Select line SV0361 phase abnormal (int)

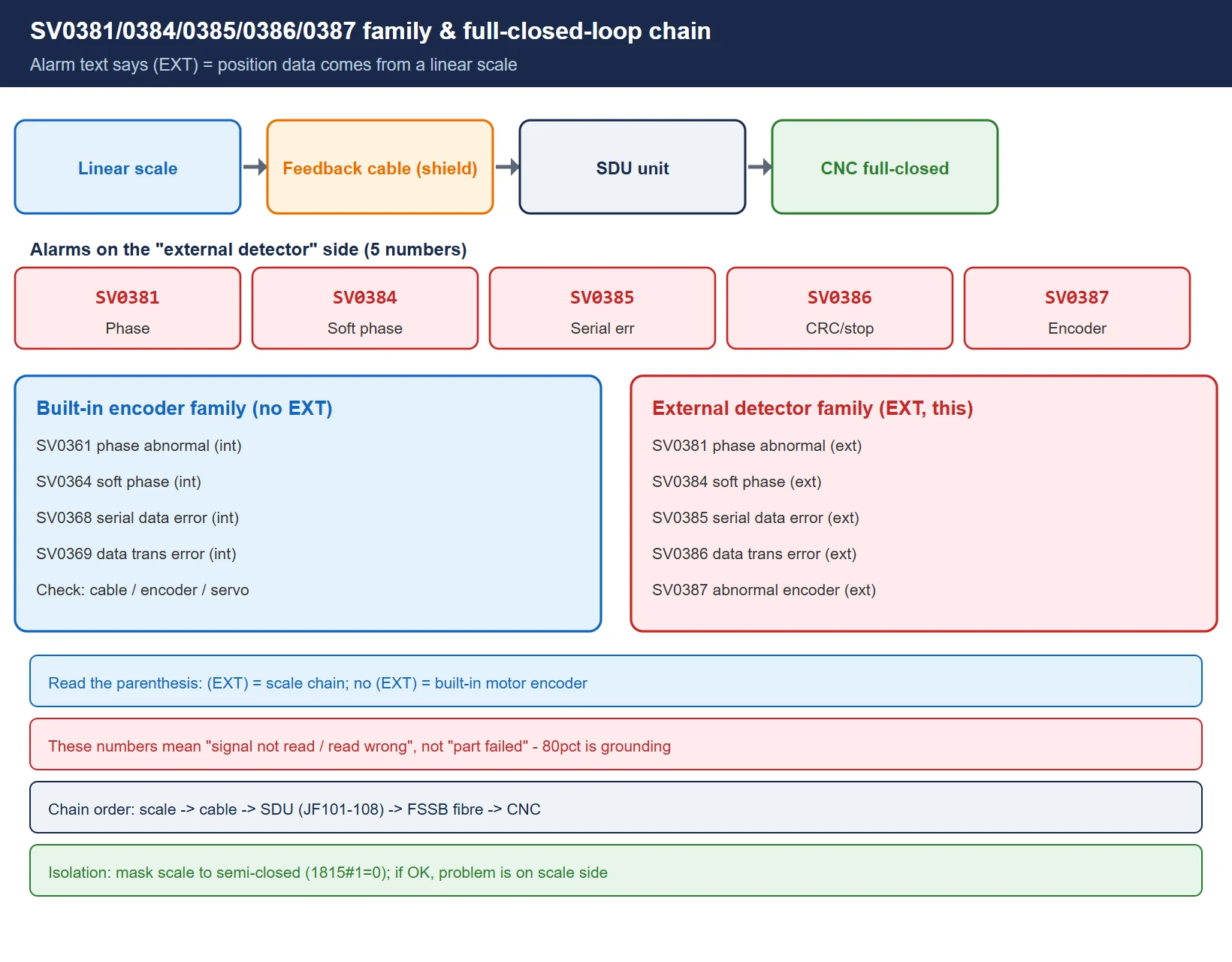(x=139, y=446)
